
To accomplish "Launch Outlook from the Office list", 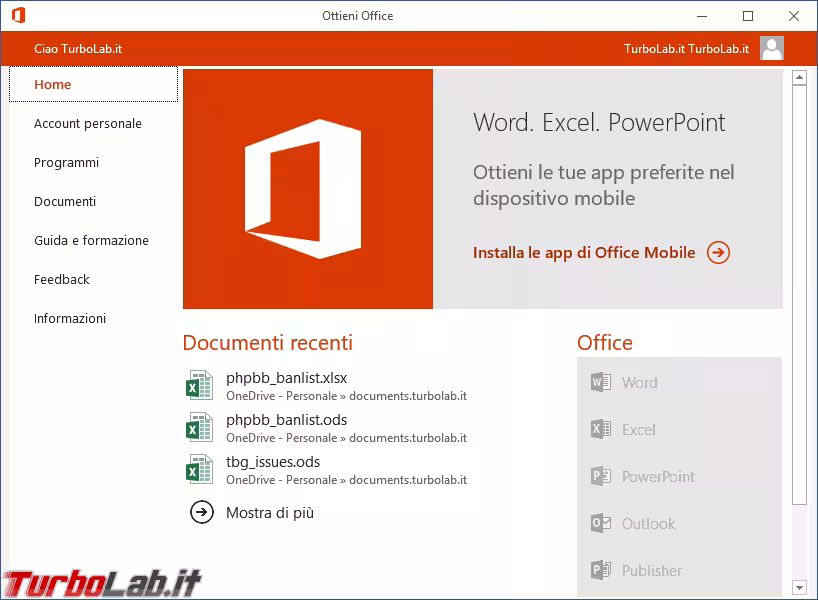I will point(648,524).
